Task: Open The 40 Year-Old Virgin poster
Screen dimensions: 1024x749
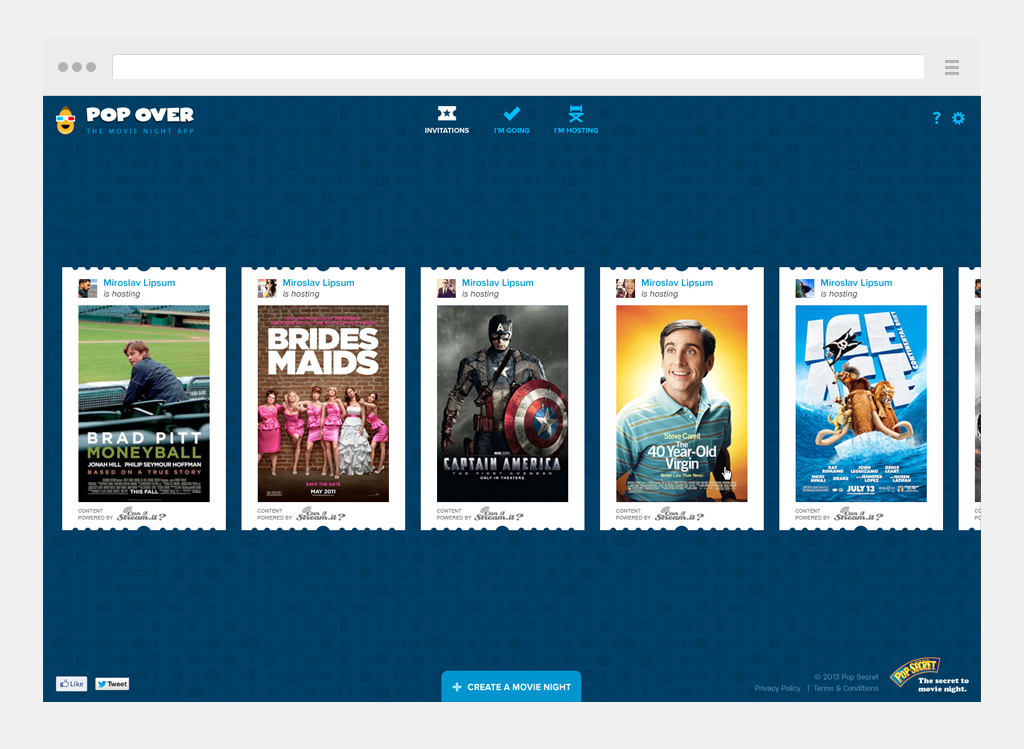Action: click(681, 403)
